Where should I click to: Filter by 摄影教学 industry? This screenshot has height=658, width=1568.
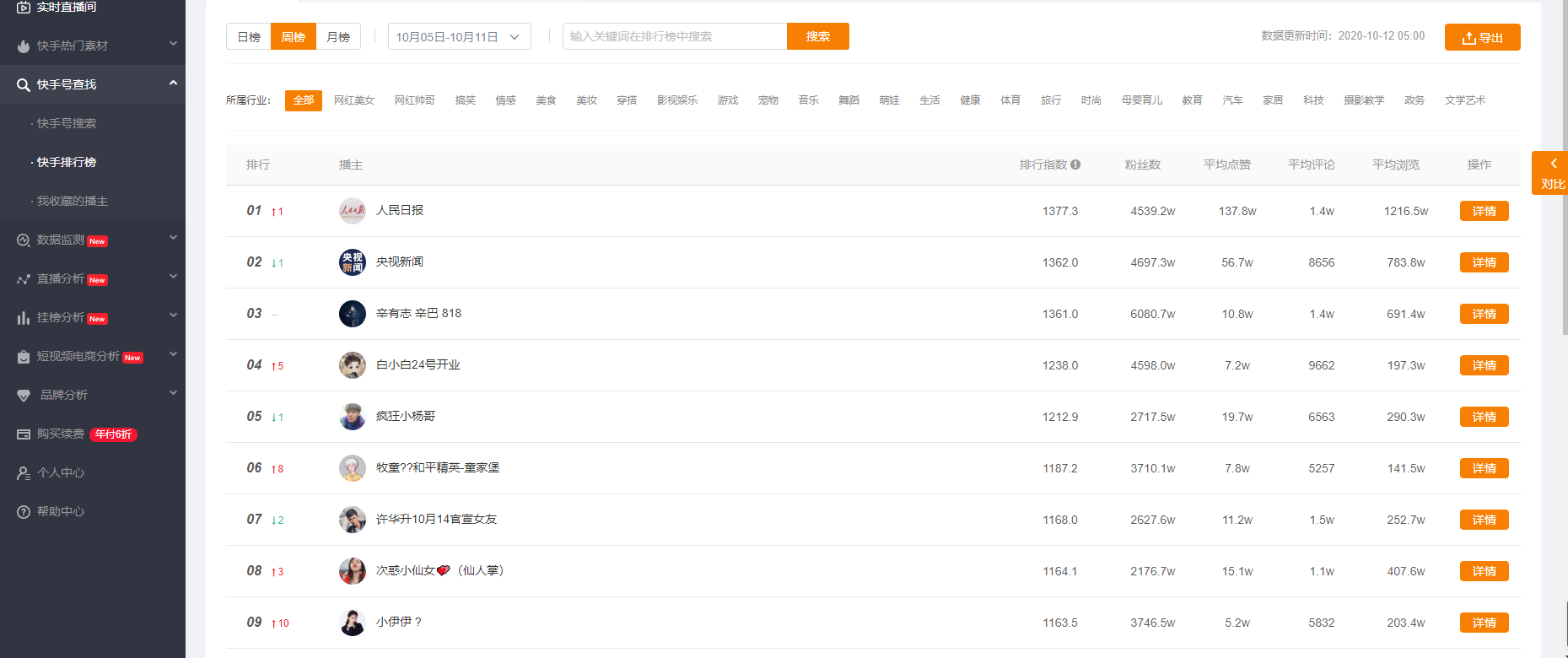[x=1364, y=100]
